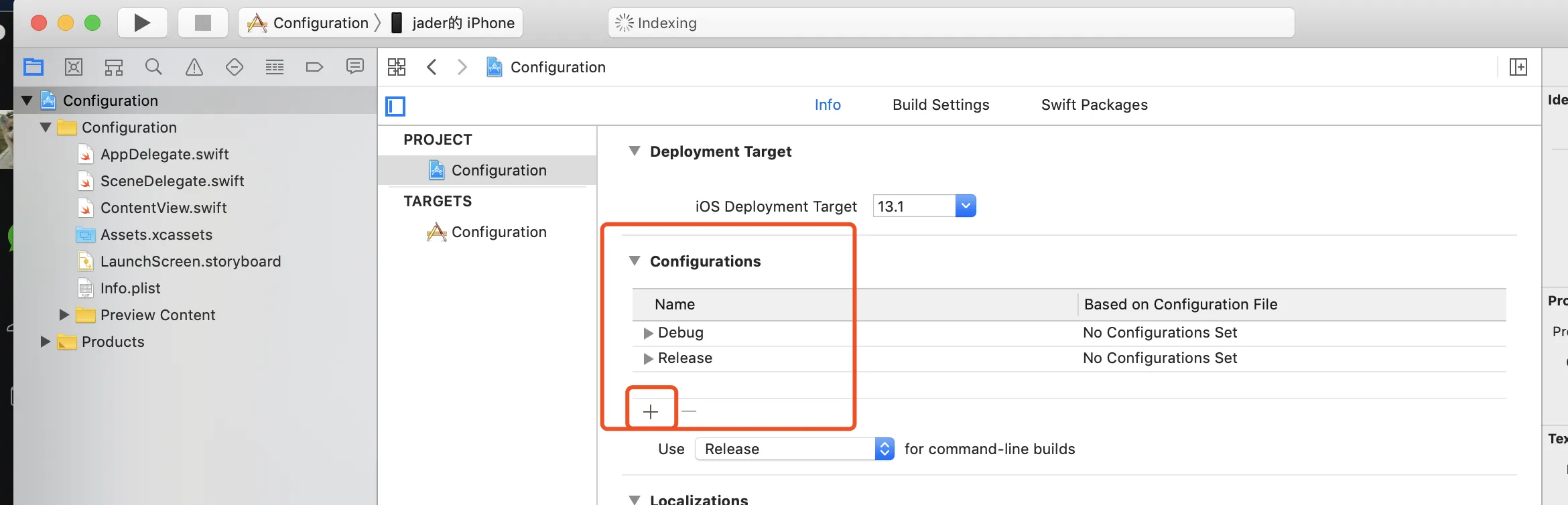The width and height of the screenshot is (1568, 505).
Task: Select the Configuration scheme in toolbar
Action: (x=309, y=23)
